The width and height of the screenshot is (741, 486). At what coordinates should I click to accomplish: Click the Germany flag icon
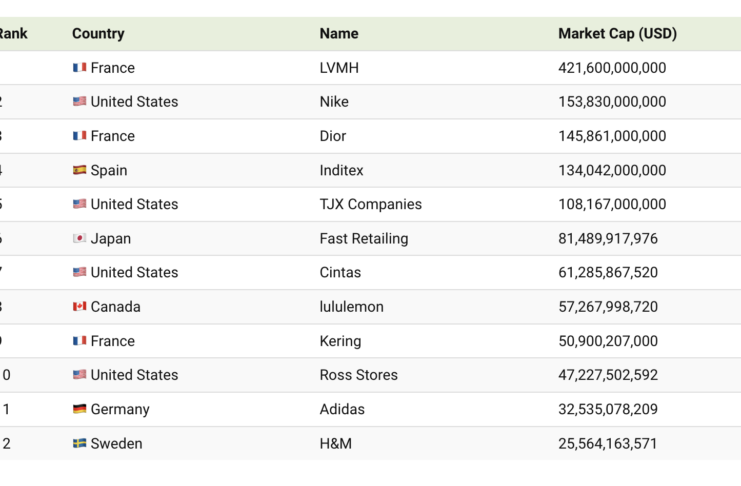click(79, 409)
